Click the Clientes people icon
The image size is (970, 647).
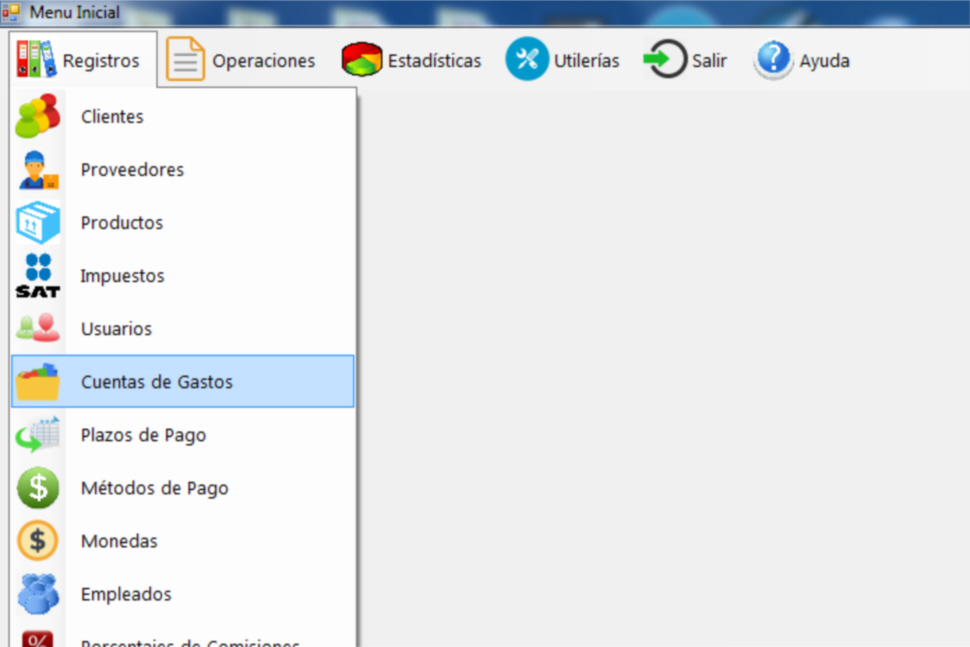pos(38,117)
